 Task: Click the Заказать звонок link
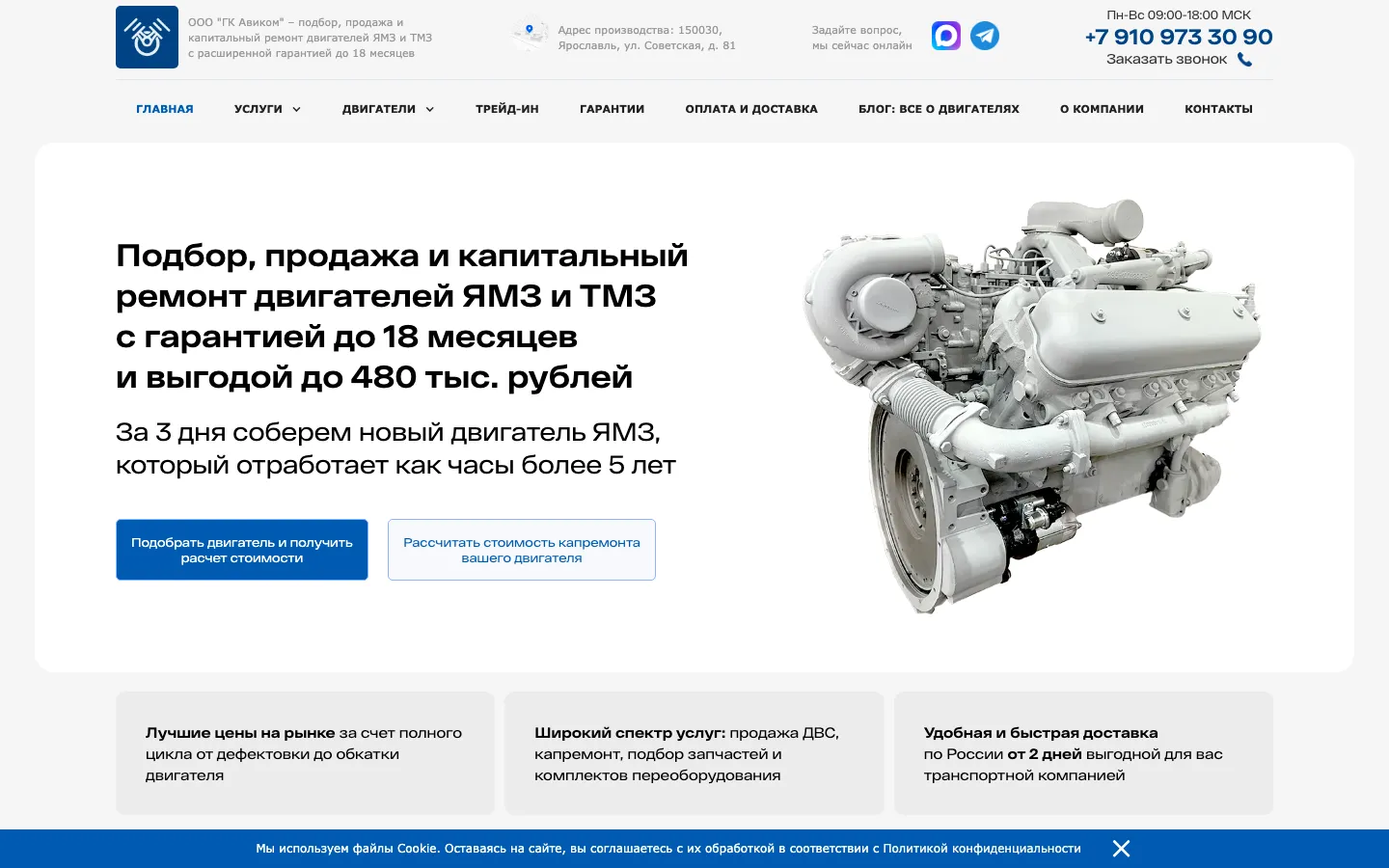coord(1166,59)
